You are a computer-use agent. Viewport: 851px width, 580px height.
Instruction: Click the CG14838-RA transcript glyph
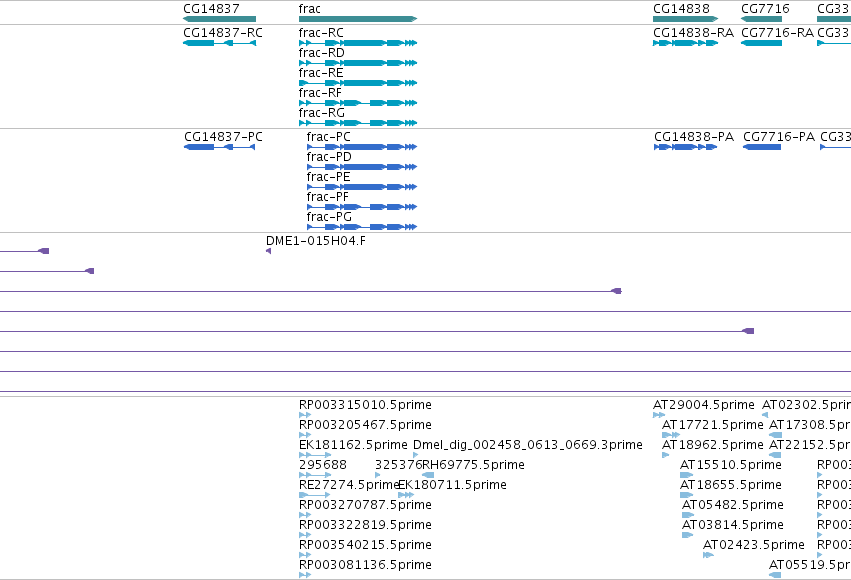(x=685, y=43)
